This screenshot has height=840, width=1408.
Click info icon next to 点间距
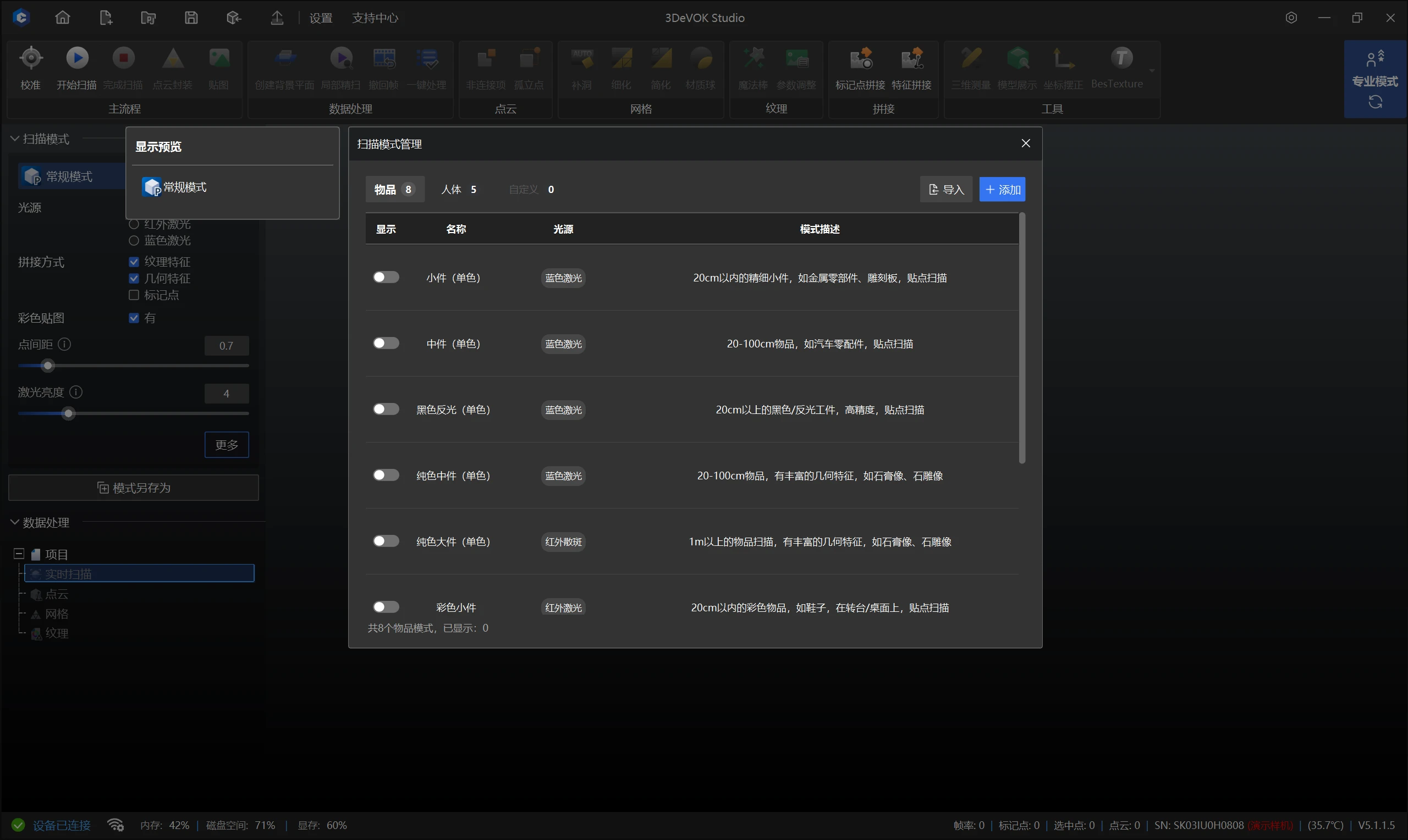[x=65, y=344]
